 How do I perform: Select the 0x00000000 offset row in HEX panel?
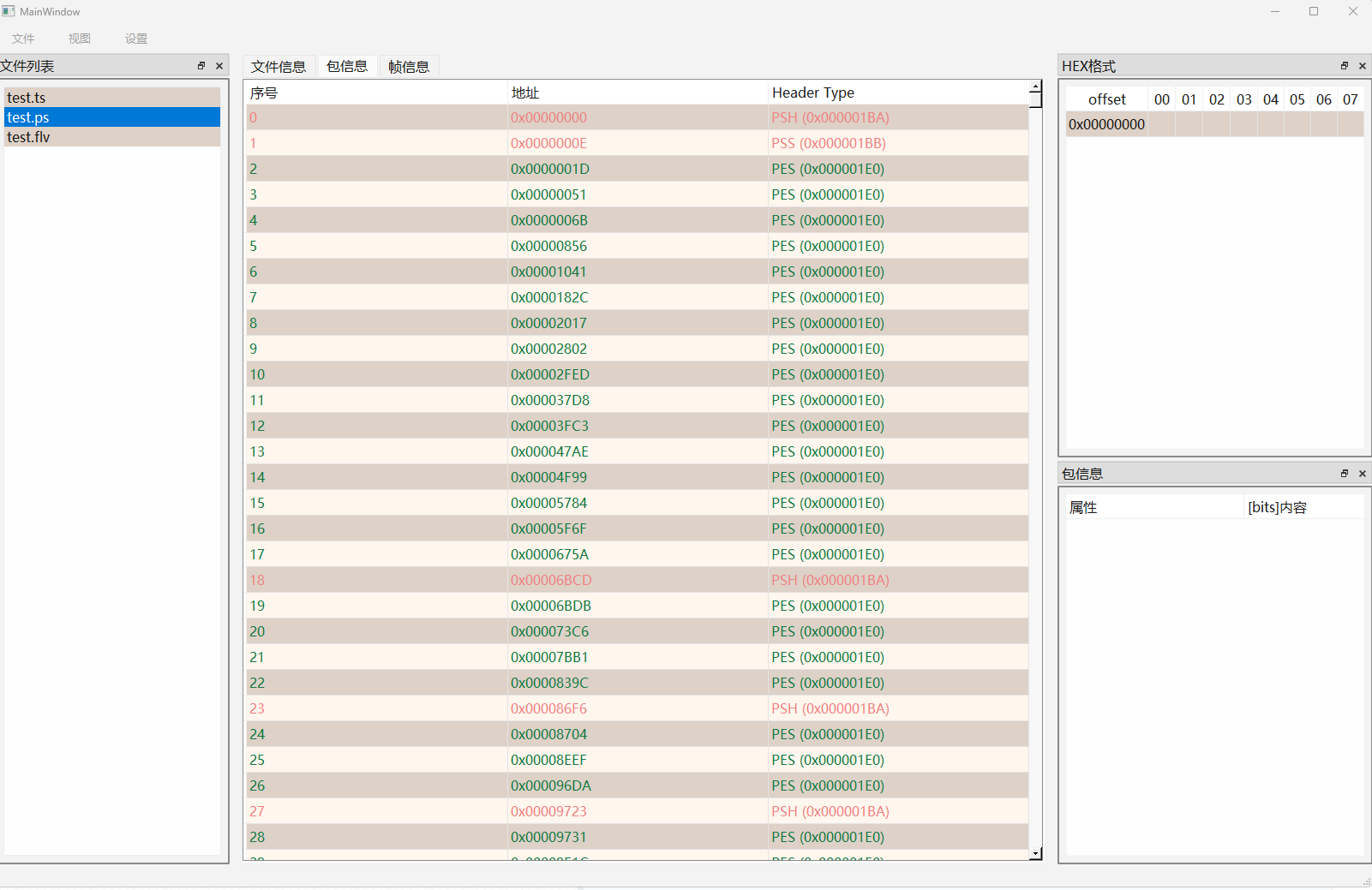pos(1214,124)
